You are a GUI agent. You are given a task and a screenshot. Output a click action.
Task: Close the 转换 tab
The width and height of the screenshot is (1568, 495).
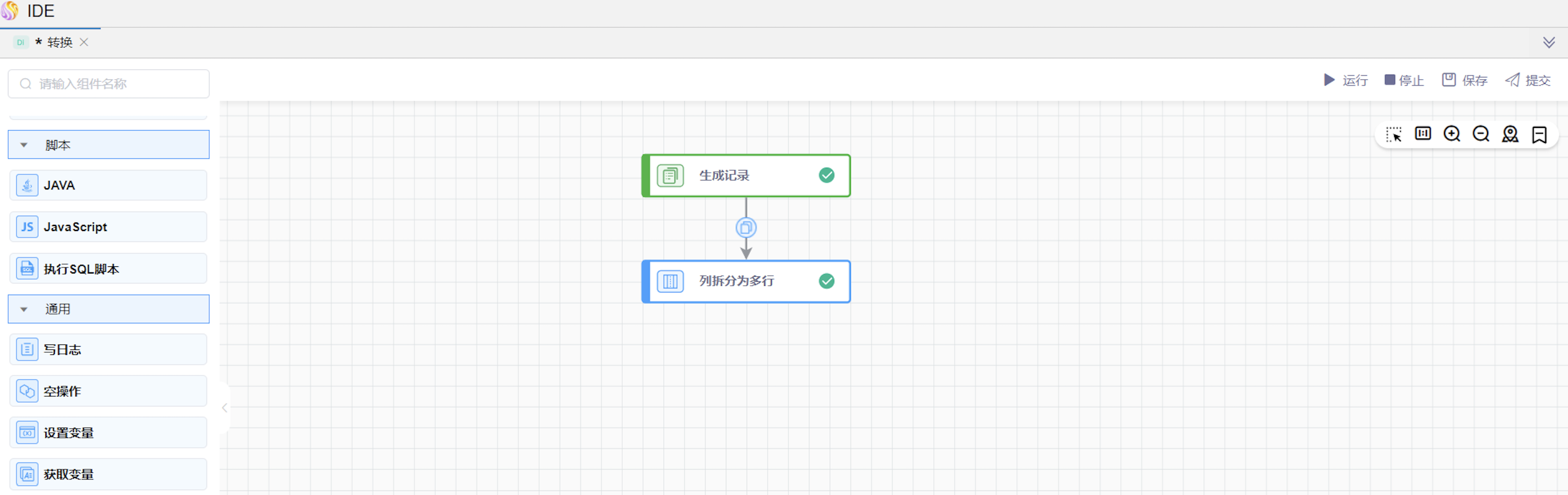(84, 43)
